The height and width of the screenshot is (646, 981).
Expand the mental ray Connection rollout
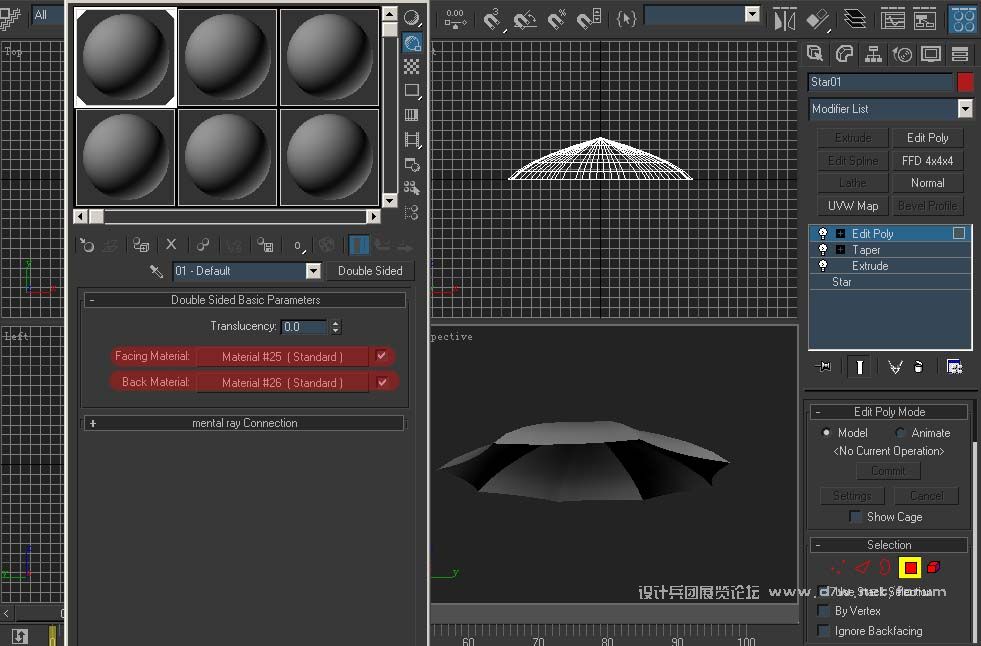coord(93,423)
